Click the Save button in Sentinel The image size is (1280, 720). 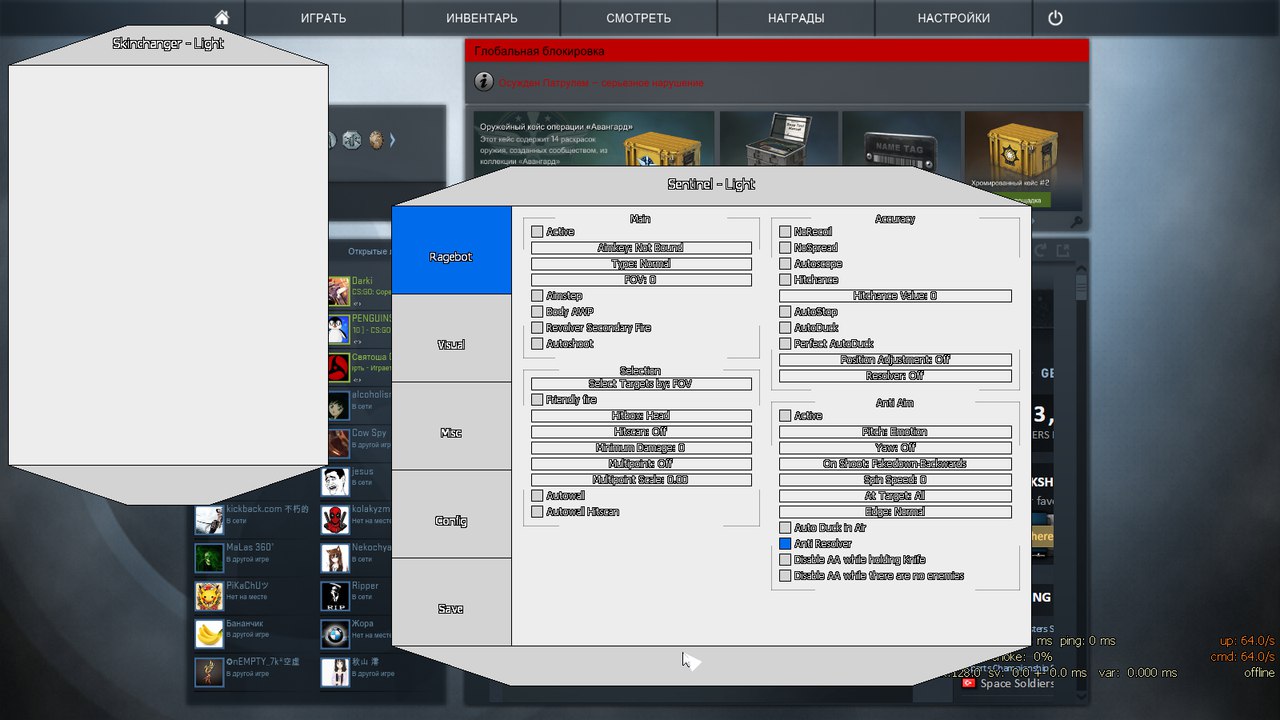(x=451, y=609)
